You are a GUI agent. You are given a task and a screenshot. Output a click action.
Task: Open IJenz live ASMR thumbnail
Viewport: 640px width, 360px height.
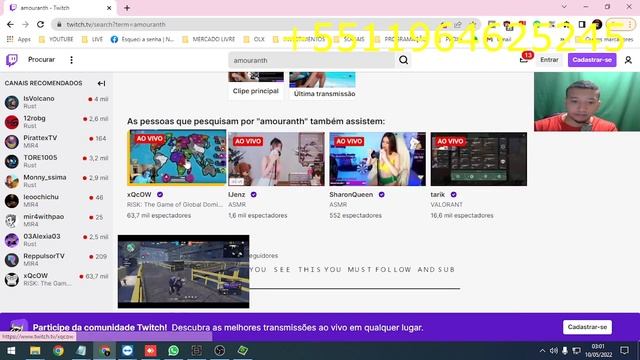tap(276, 159)
